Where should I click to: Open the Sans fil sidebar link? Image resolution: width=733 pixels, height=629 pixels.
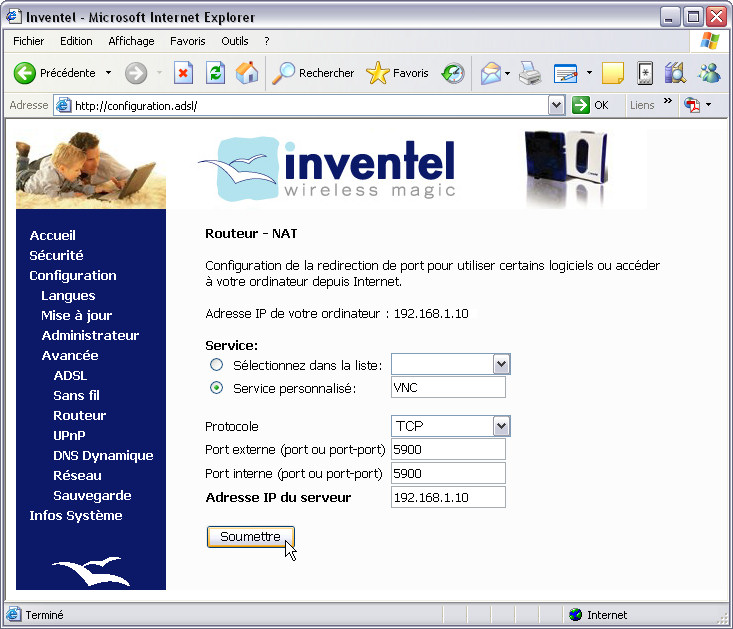pos(76,396)
